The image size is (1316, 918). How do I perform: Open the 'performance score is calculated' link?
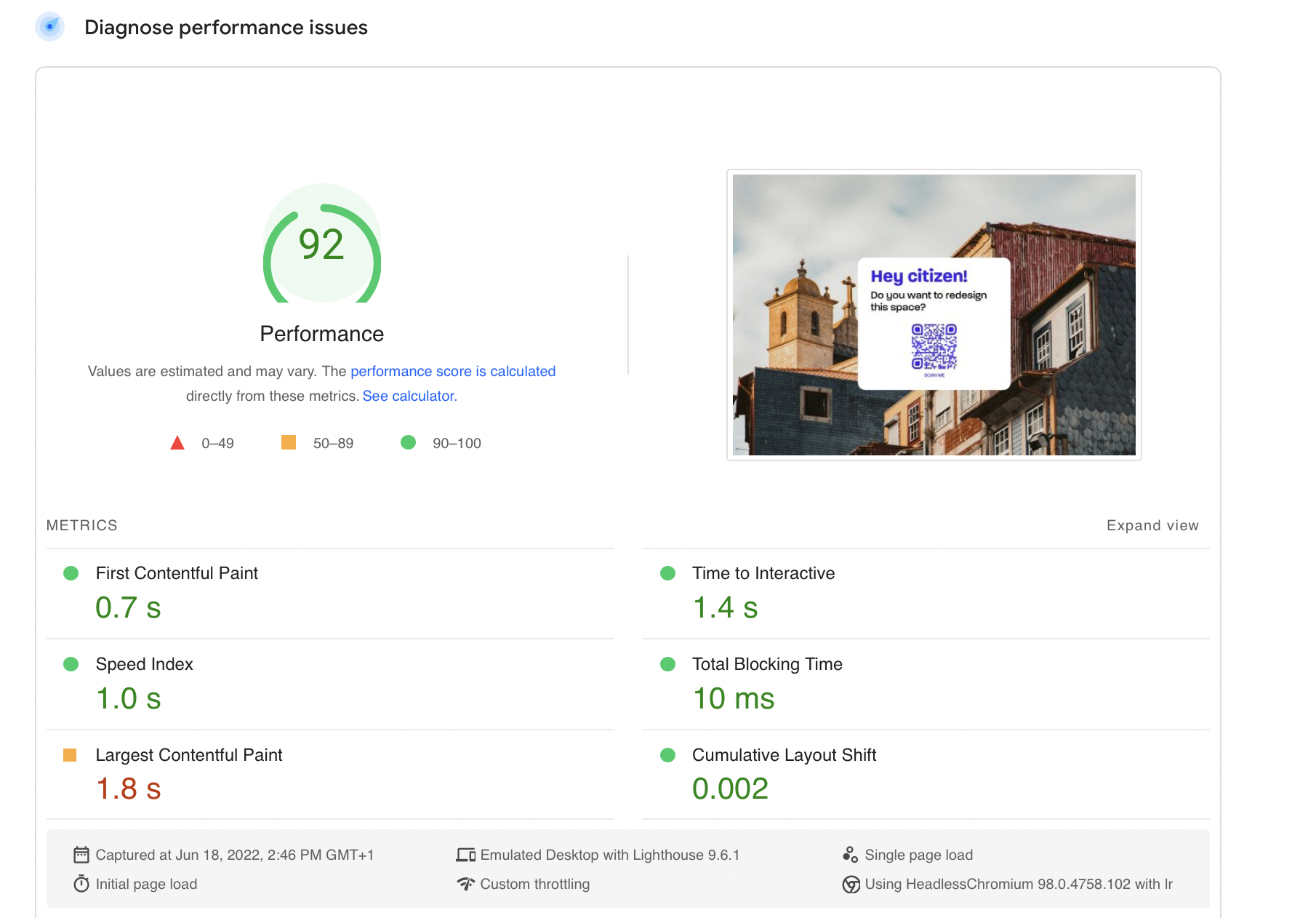click(452, 371)
